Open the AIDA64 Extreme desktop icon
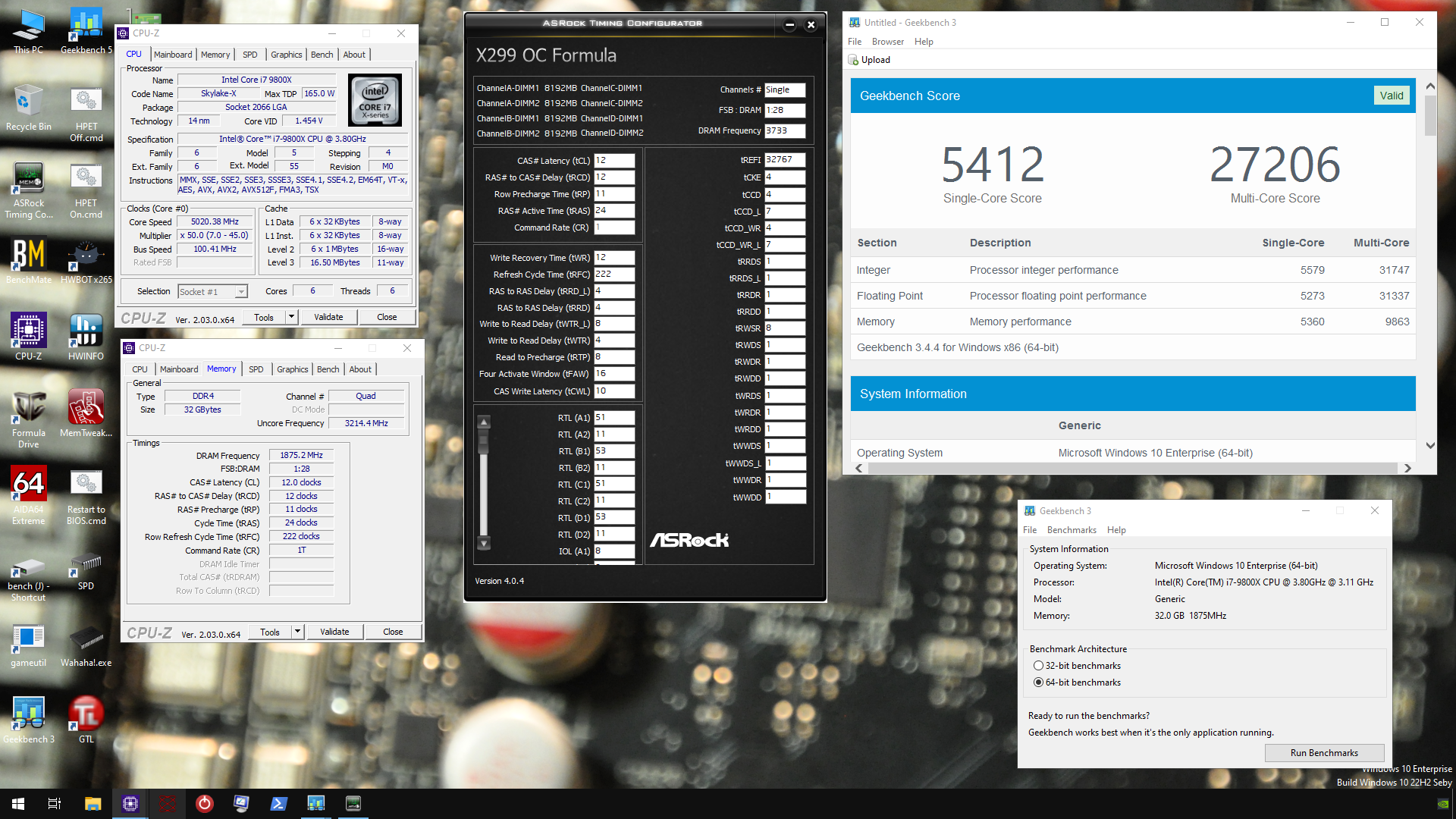The image size is (1456, 819). [x=29, y=497]
